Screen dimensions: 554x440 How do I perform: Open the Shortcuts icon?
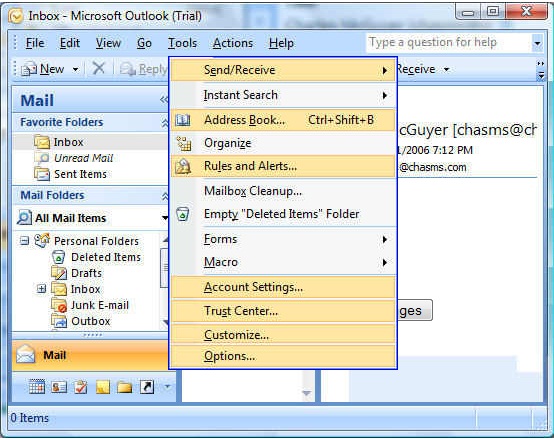point(147,387)
